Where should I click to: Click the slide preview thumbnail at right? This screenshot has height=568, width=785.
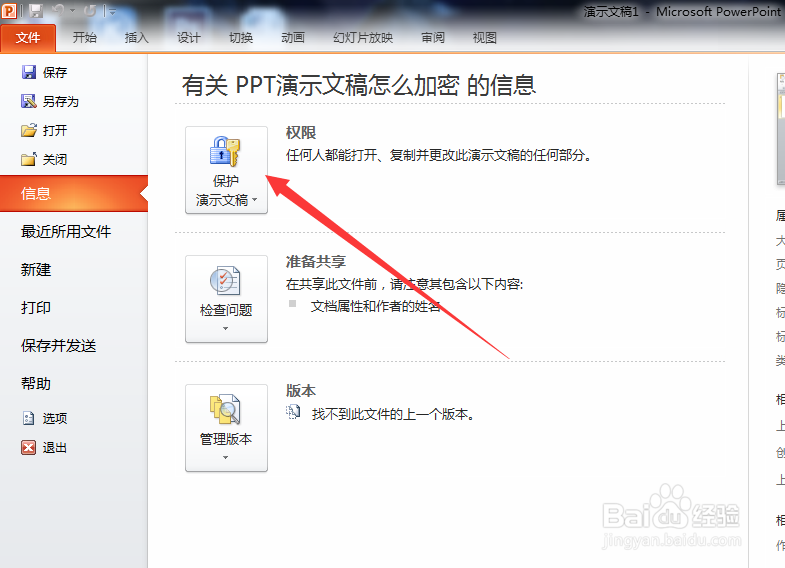pos(780,129)
